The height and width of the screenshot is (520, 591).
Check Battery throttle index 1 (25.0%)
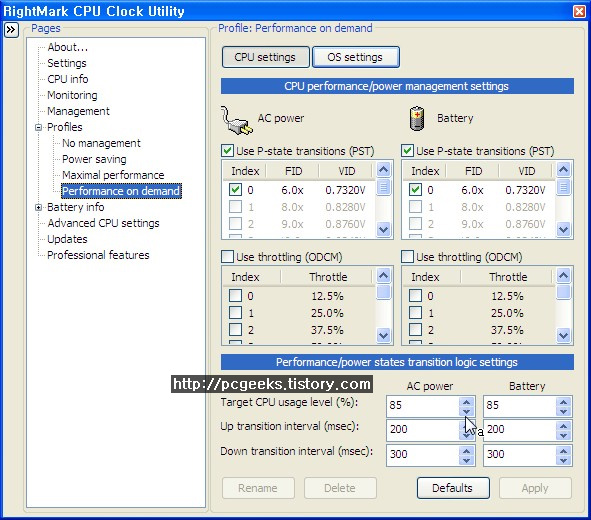(415, 312)
